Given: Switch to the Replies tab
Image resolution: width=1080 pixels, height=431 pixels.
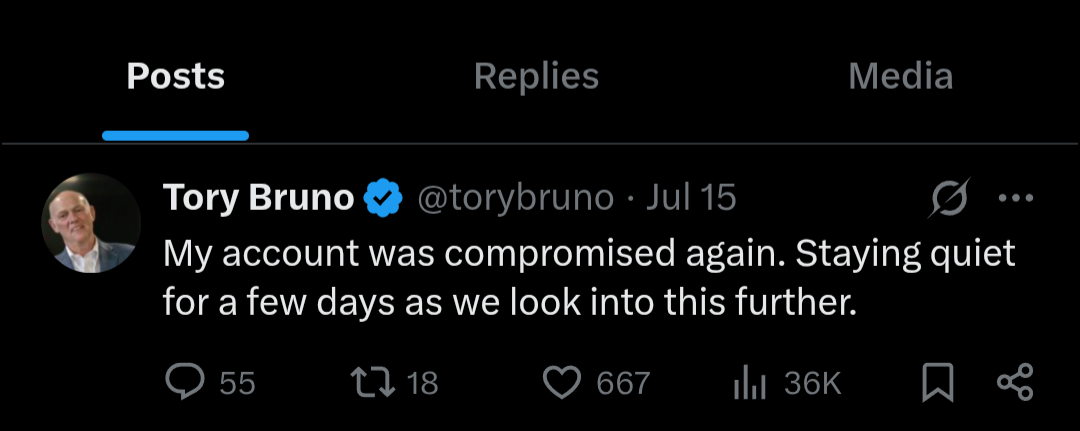Looking at the screenshot, I should pos(536,77).
